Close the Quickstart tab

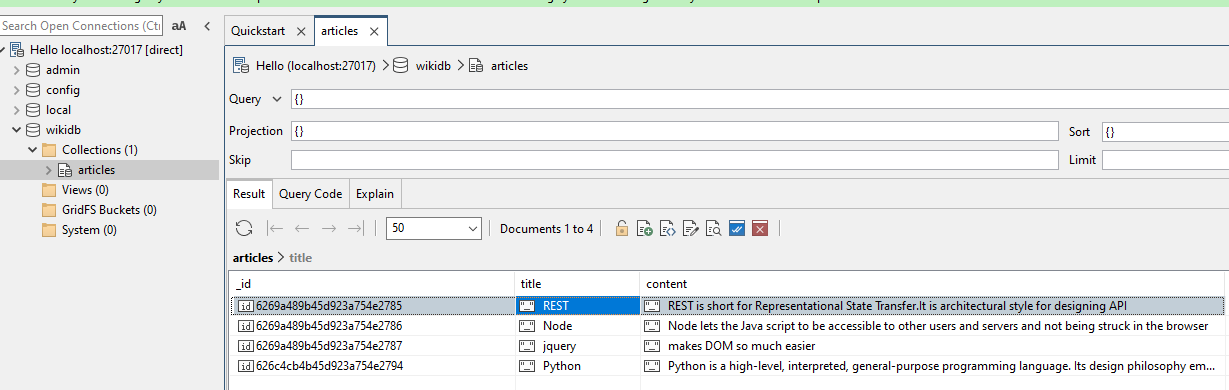pos(300,31)
